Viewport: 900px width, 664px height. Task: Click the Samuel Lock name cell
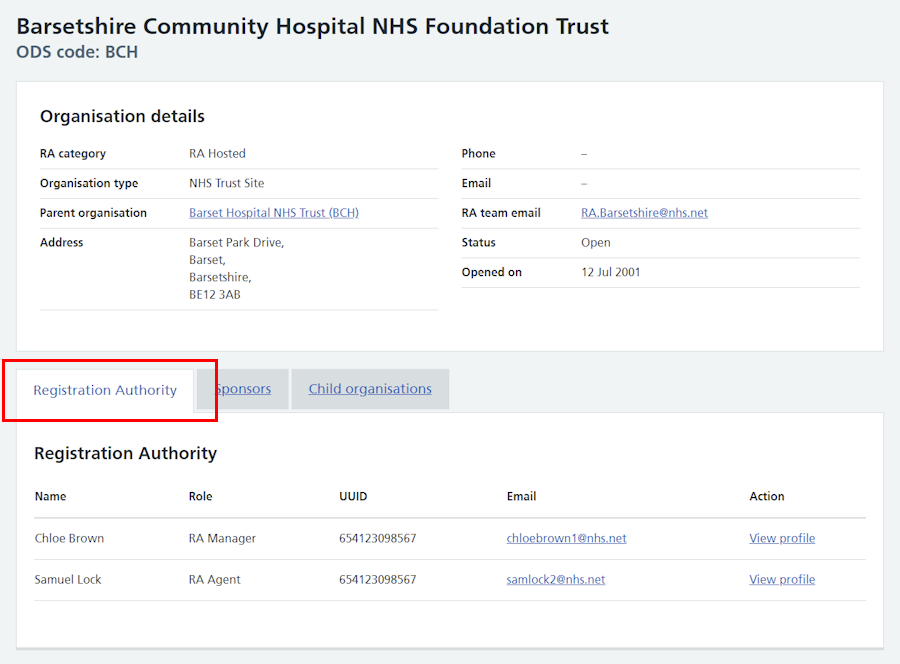click(68, 580)
